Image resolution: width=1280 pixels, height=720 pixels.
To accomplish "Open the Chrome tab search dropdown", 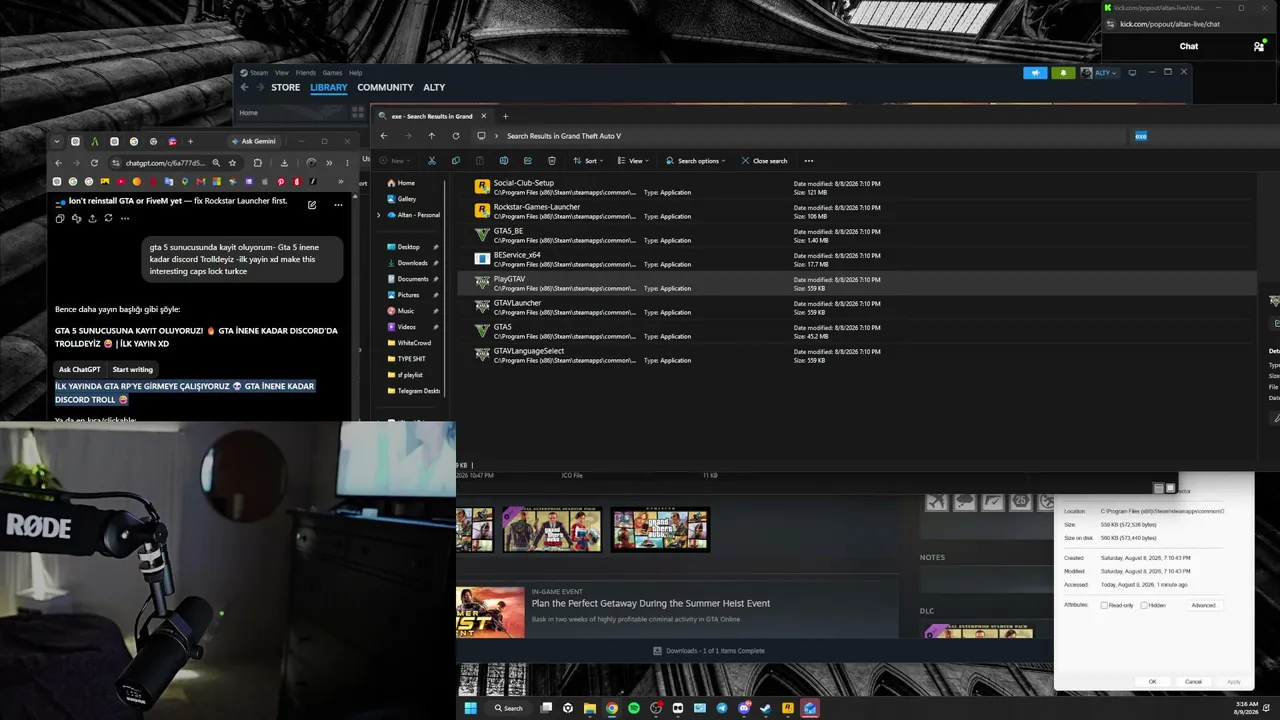I will tap(57, 141).
